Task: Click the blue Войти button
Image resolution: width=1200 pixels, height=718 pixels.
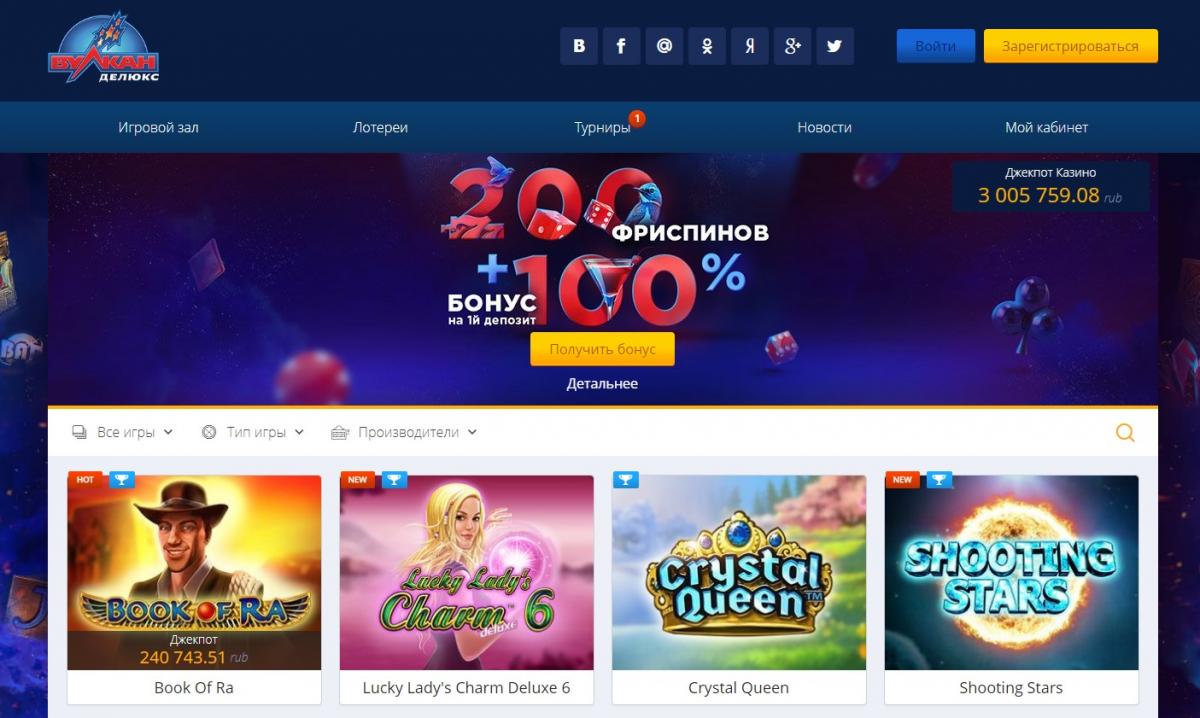Action: point(936,46)
